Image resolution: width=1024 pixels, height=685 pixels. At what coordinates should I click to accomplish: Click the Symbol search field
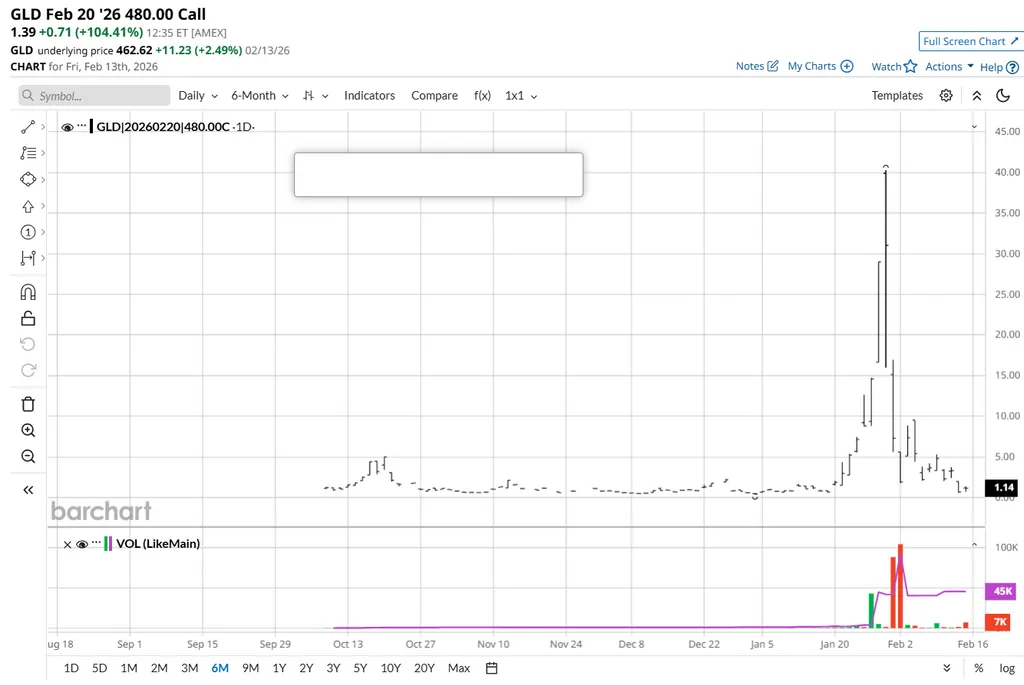coord(95,96)
